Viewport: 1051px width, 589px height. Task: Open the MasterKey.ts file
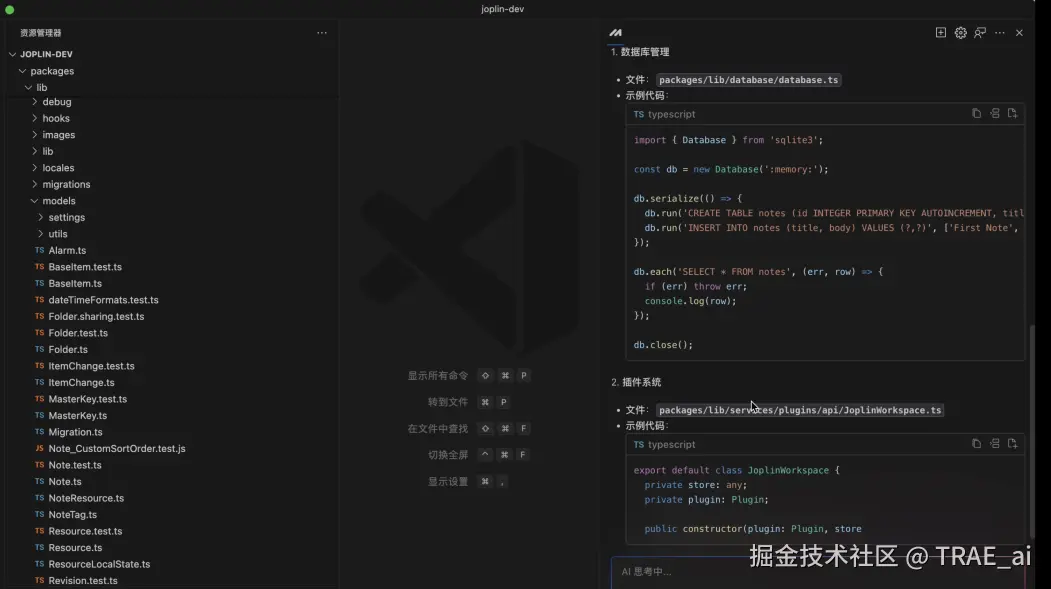(x=77, y=415)
